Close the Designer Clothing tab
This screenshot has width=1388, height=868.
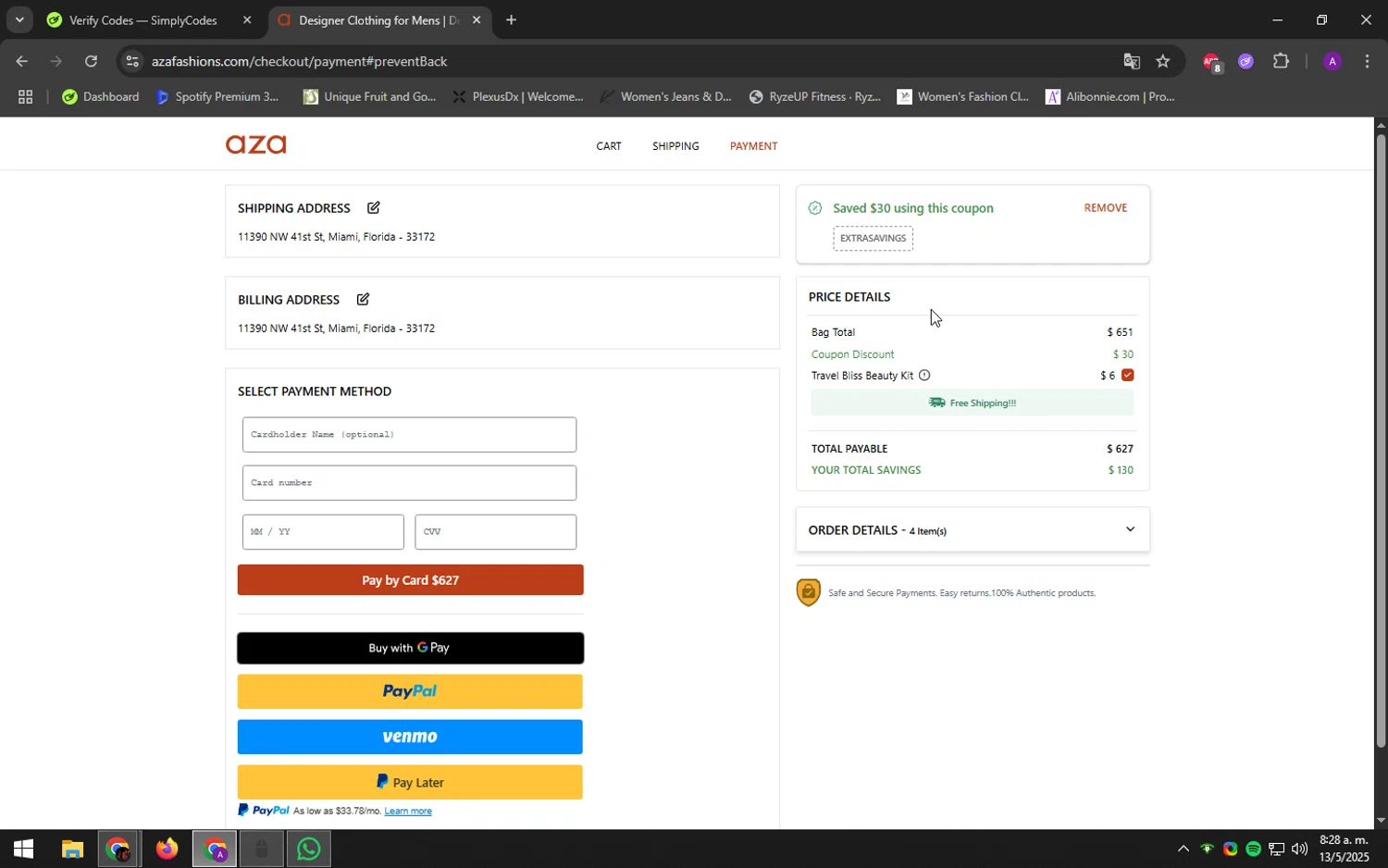pyautogui.click(x=477, y=19)
